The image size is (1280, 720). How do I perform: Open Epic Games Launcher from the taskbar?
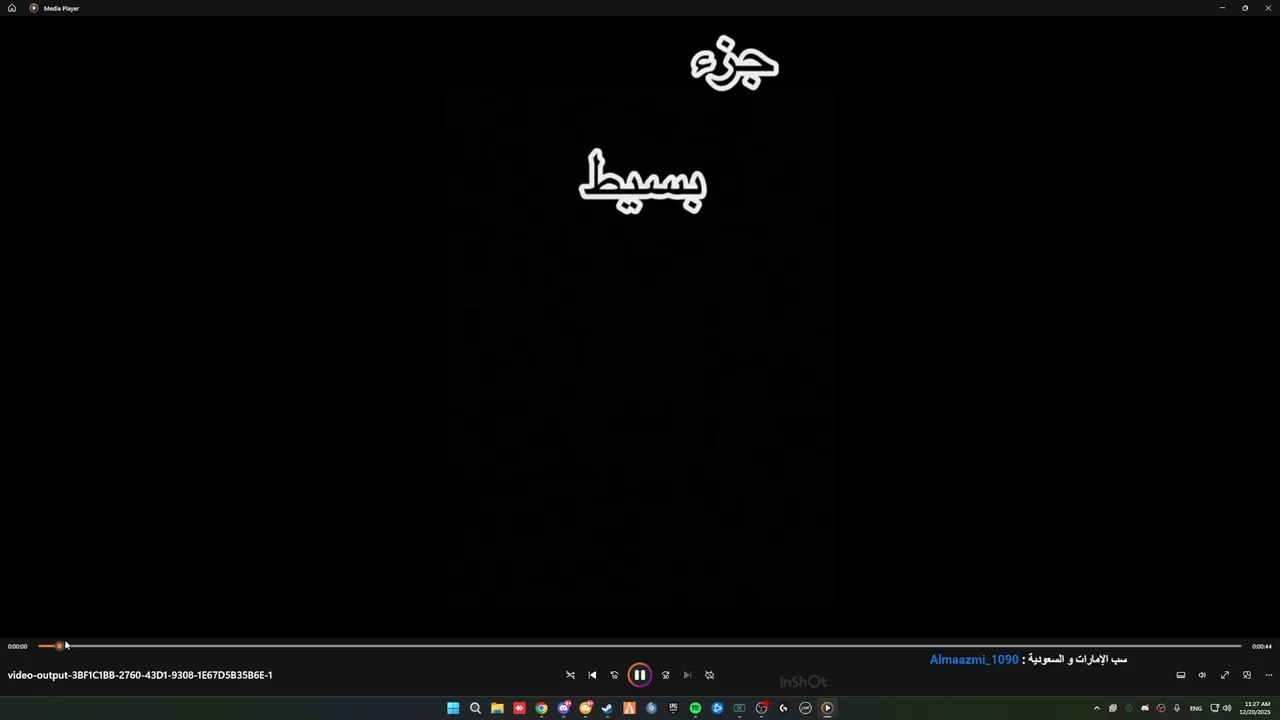[x=673, y=708]
